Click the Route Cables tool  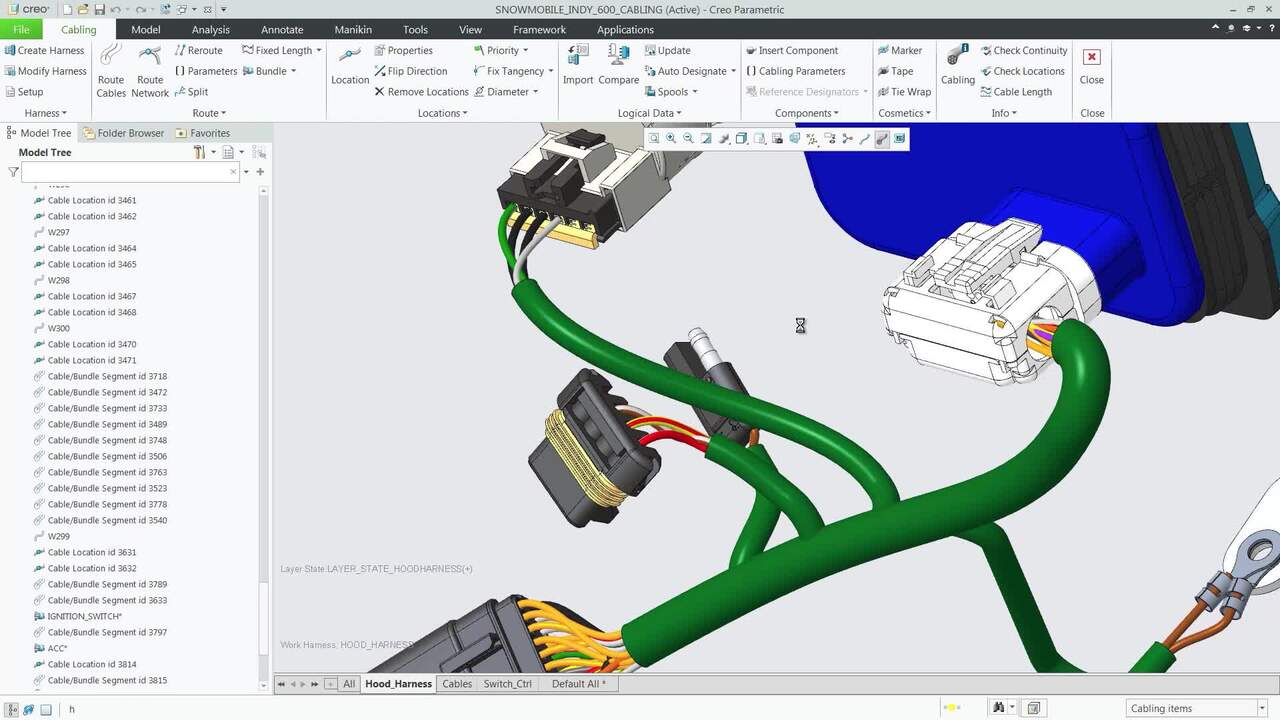pos(111,70)
